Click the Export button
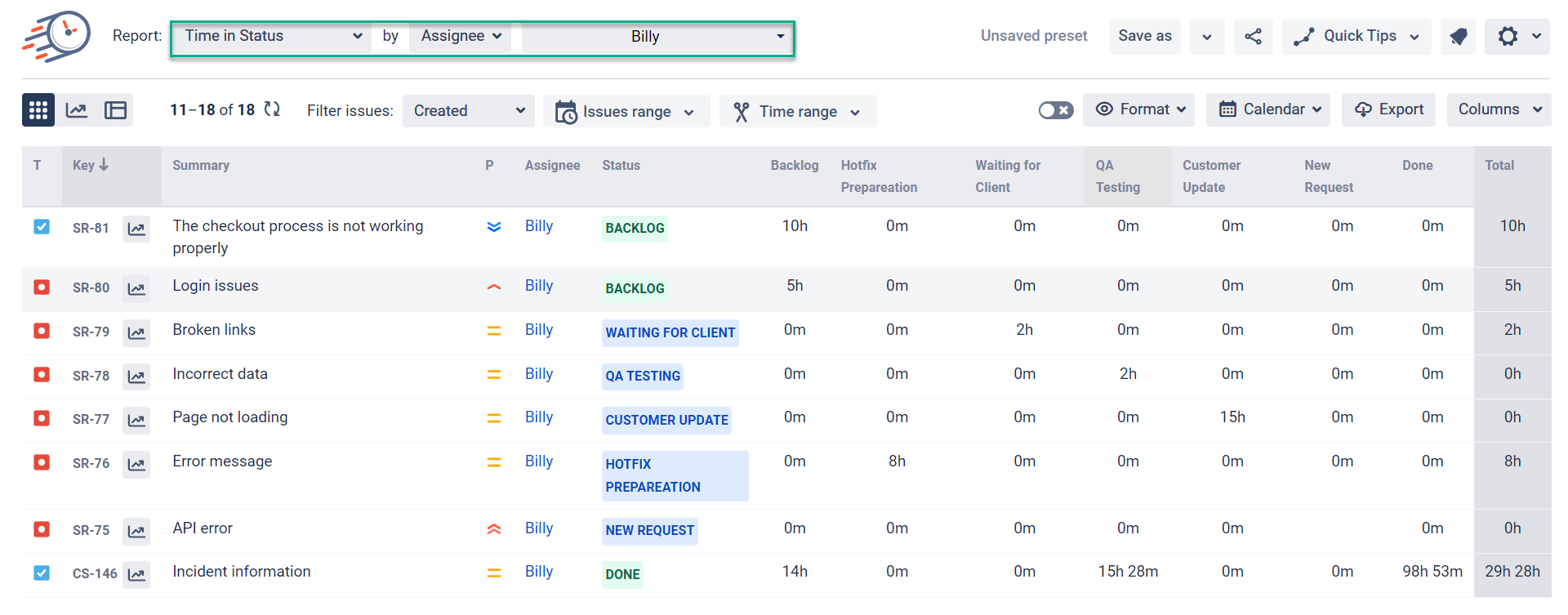 pos(1388,109)
